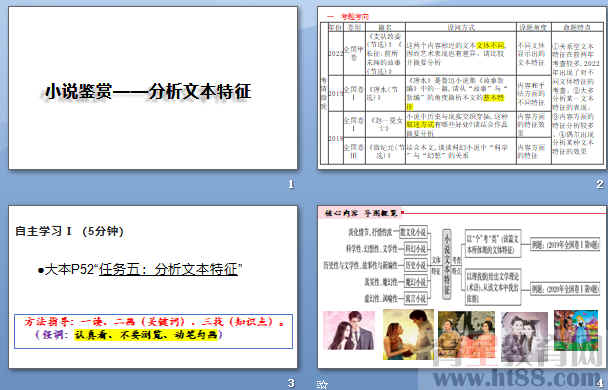Click slide number label 2
The width and height of the screenshot is (608, 390).
(x=600, y=185)
